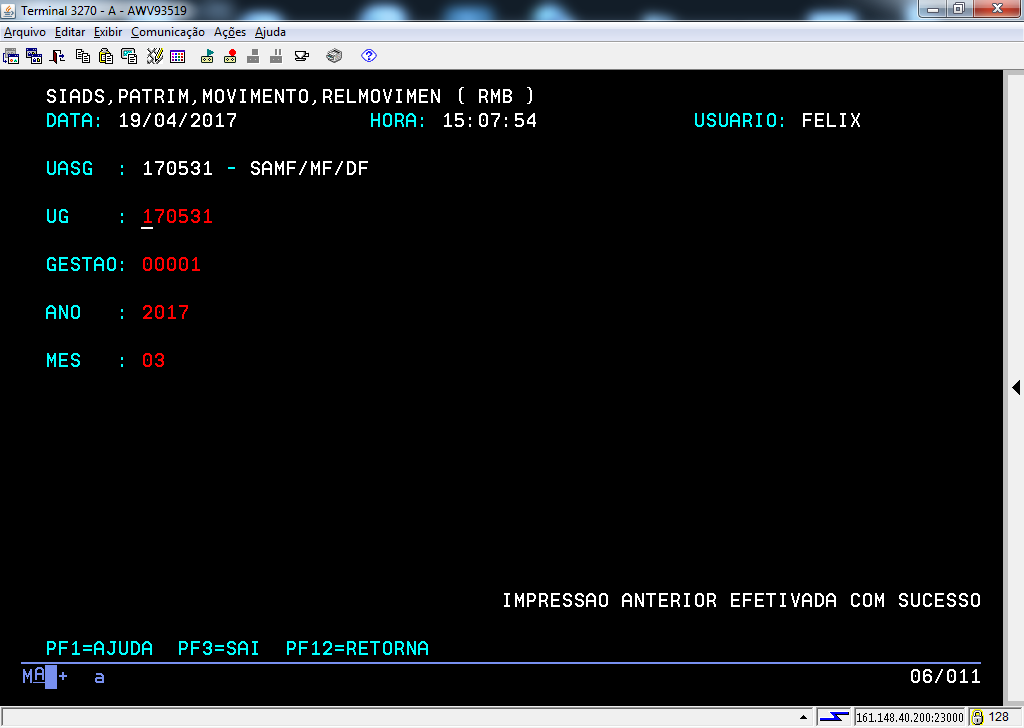Click PF12=RETORNA text
Screen dimensions: 1024x728
pyautogui.click(x=357, y=648)
